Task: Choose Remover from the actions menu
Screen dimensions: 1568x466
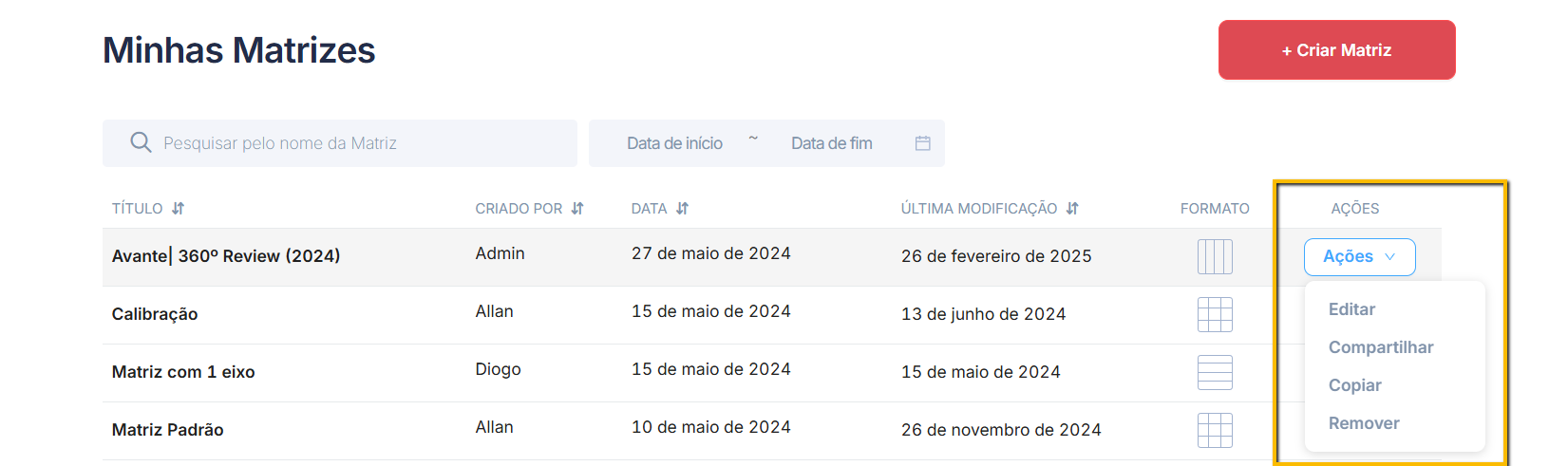Action: (x=1364, y=423)
